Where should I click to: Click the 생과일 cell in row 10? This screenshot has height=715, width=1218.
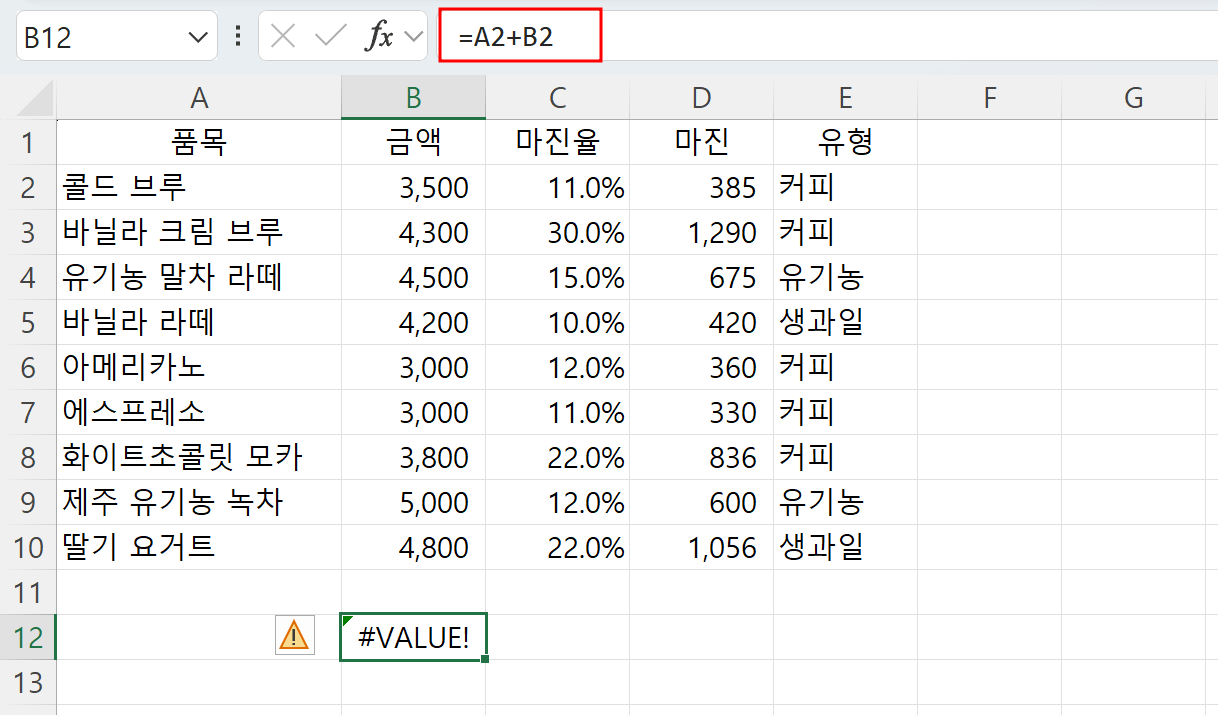tap(845, 547)
